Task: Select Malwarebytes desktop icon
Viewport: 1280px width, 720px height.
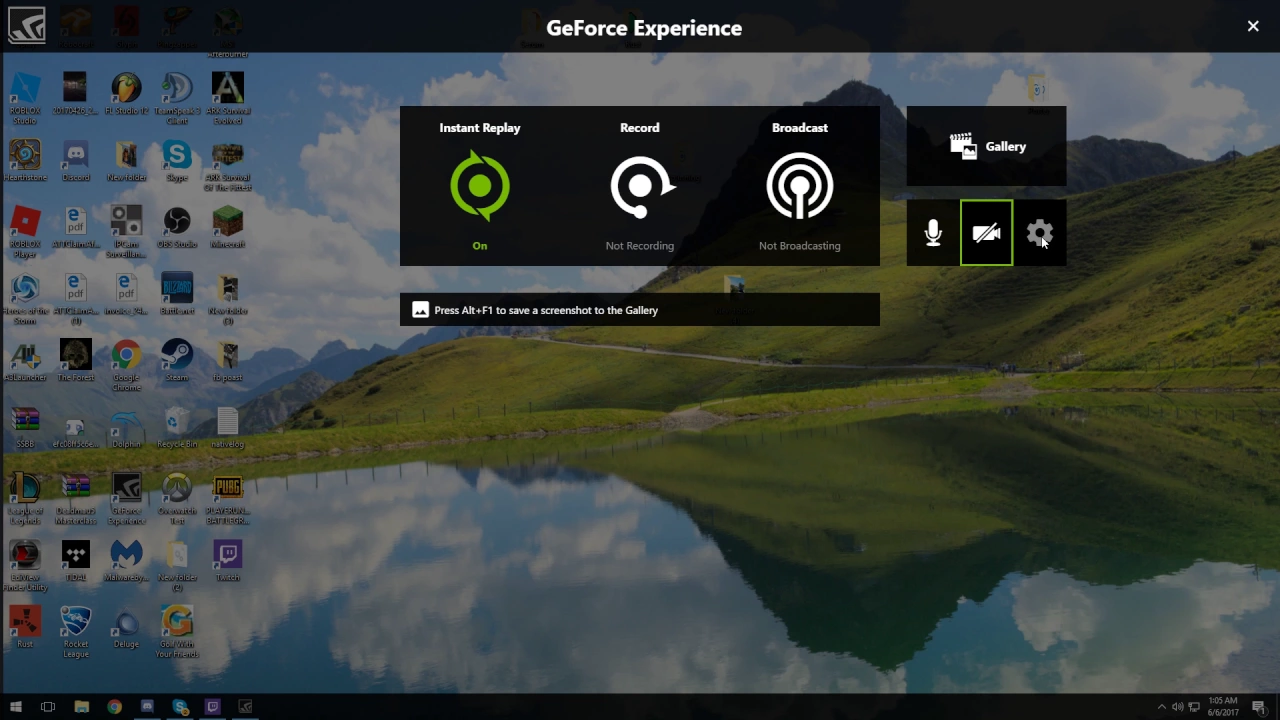Action: [x=126, y=561]
